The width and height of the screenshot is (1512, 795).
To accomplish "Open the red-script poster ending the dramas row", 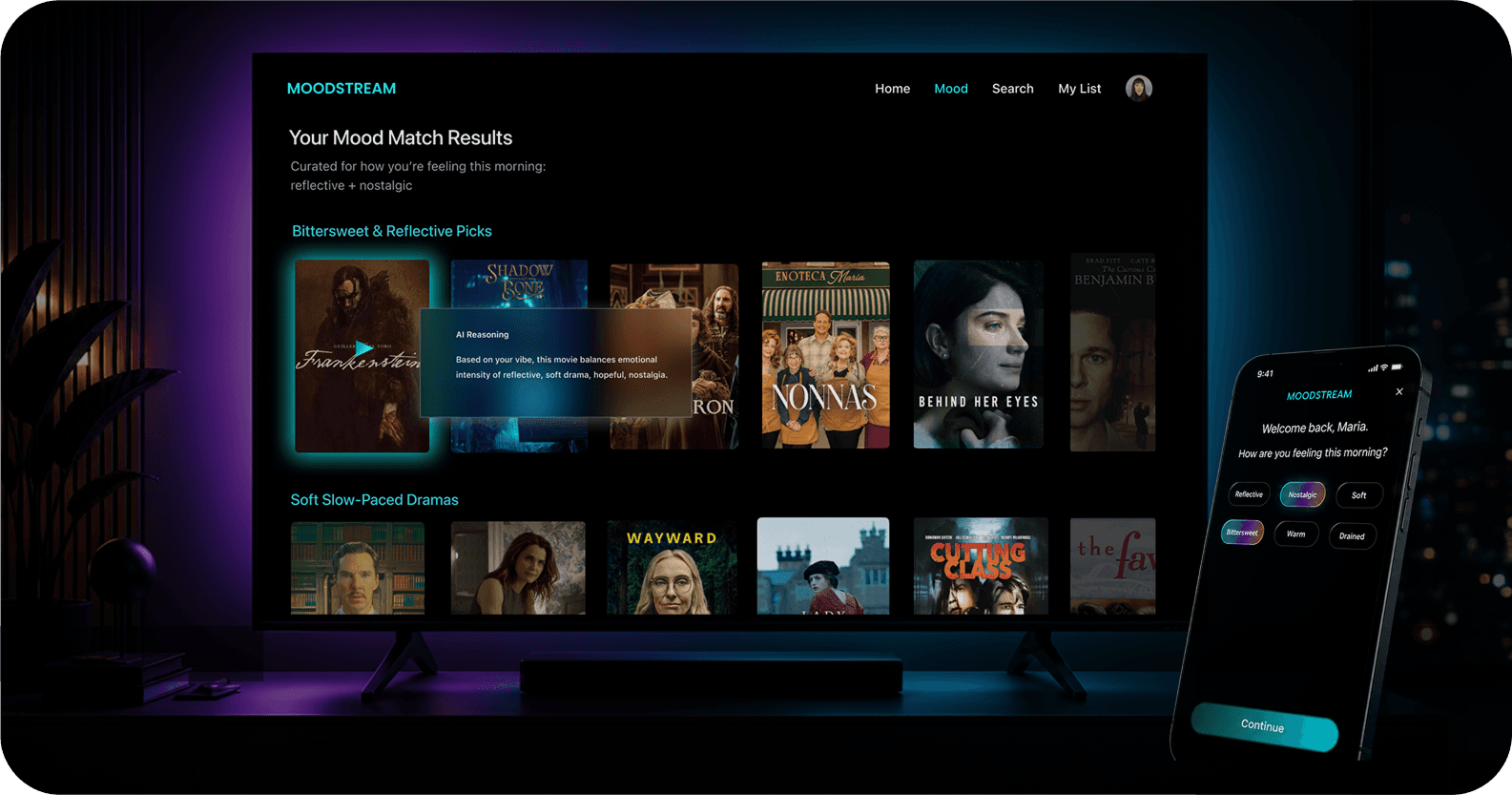I will [x=1113, y=566].
